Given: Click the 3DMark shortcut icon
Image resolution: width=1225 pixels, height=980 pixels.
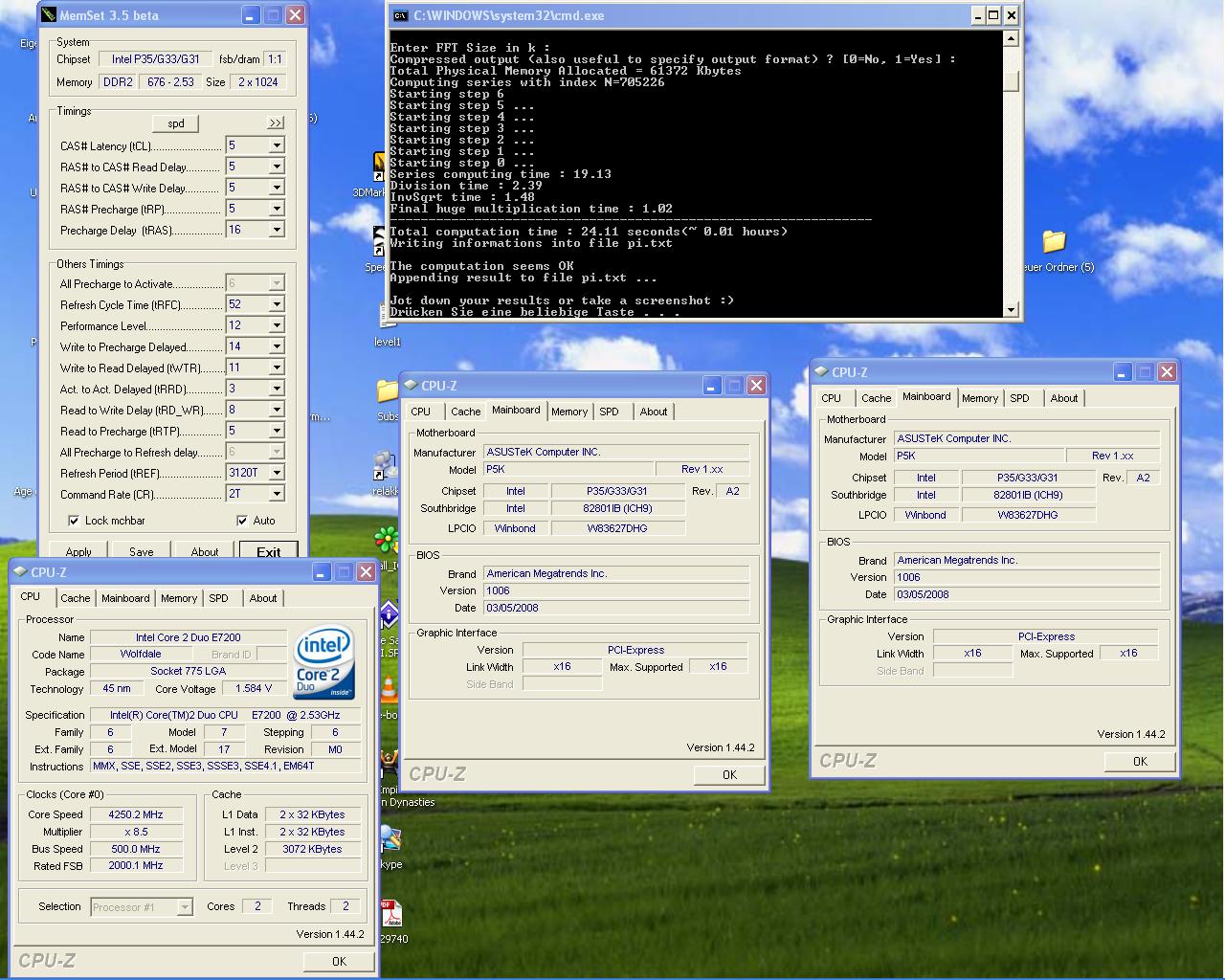Looking at the screenshot, I should 379,167.
